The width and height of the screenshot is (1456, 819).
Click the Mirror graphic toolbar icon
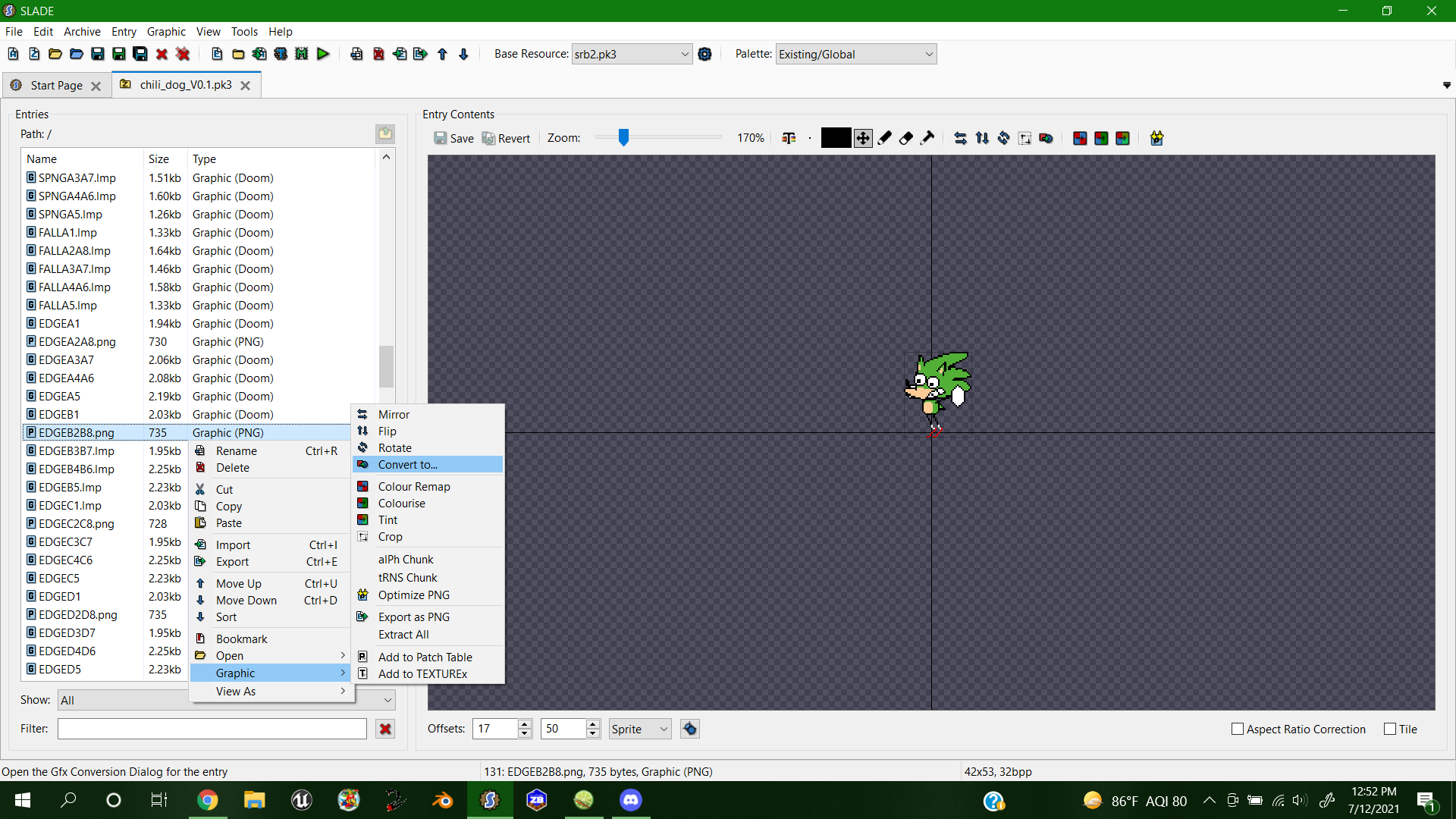(x=960, y=138)
